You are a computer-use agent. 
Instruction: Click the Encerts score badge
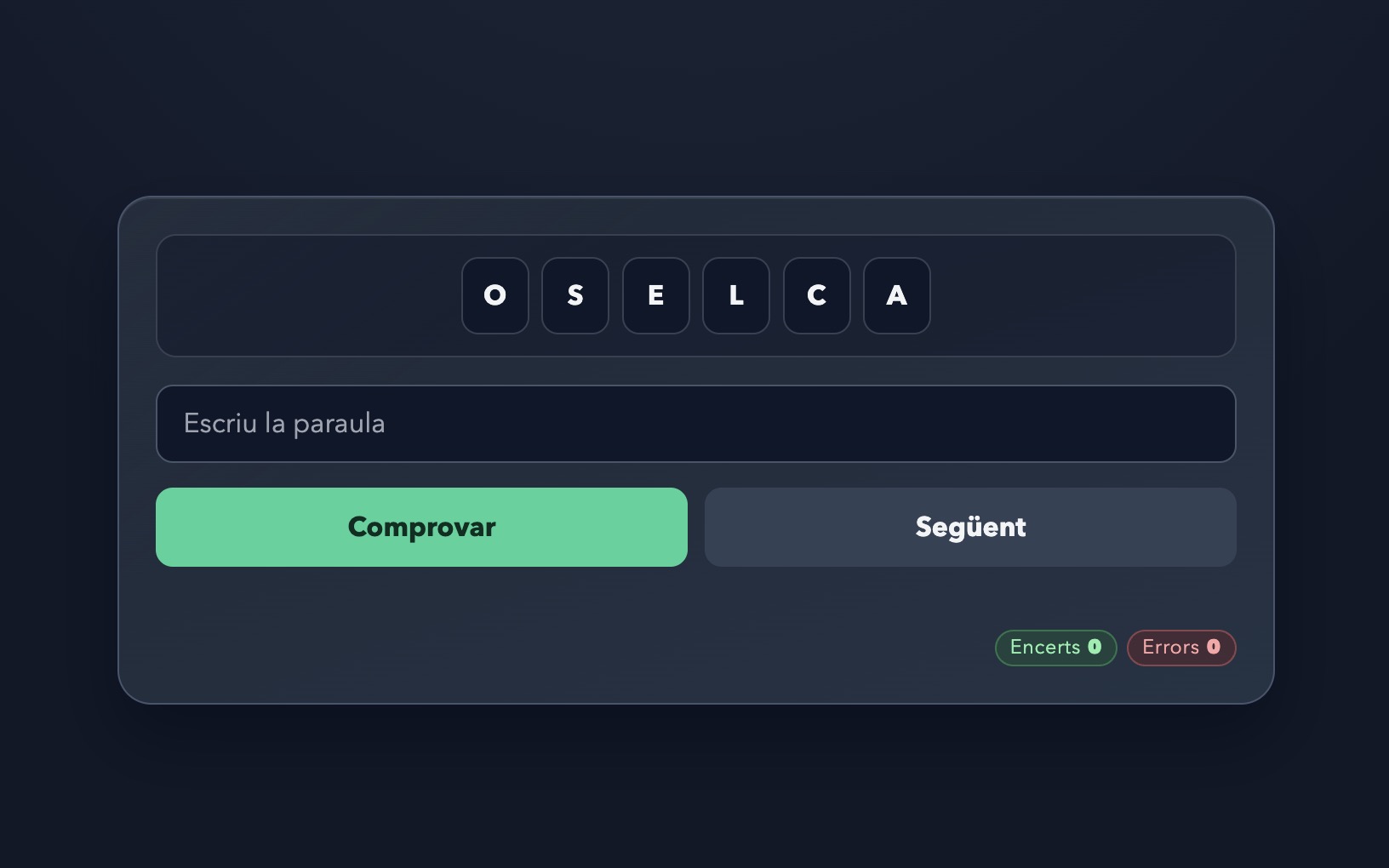1055,648
